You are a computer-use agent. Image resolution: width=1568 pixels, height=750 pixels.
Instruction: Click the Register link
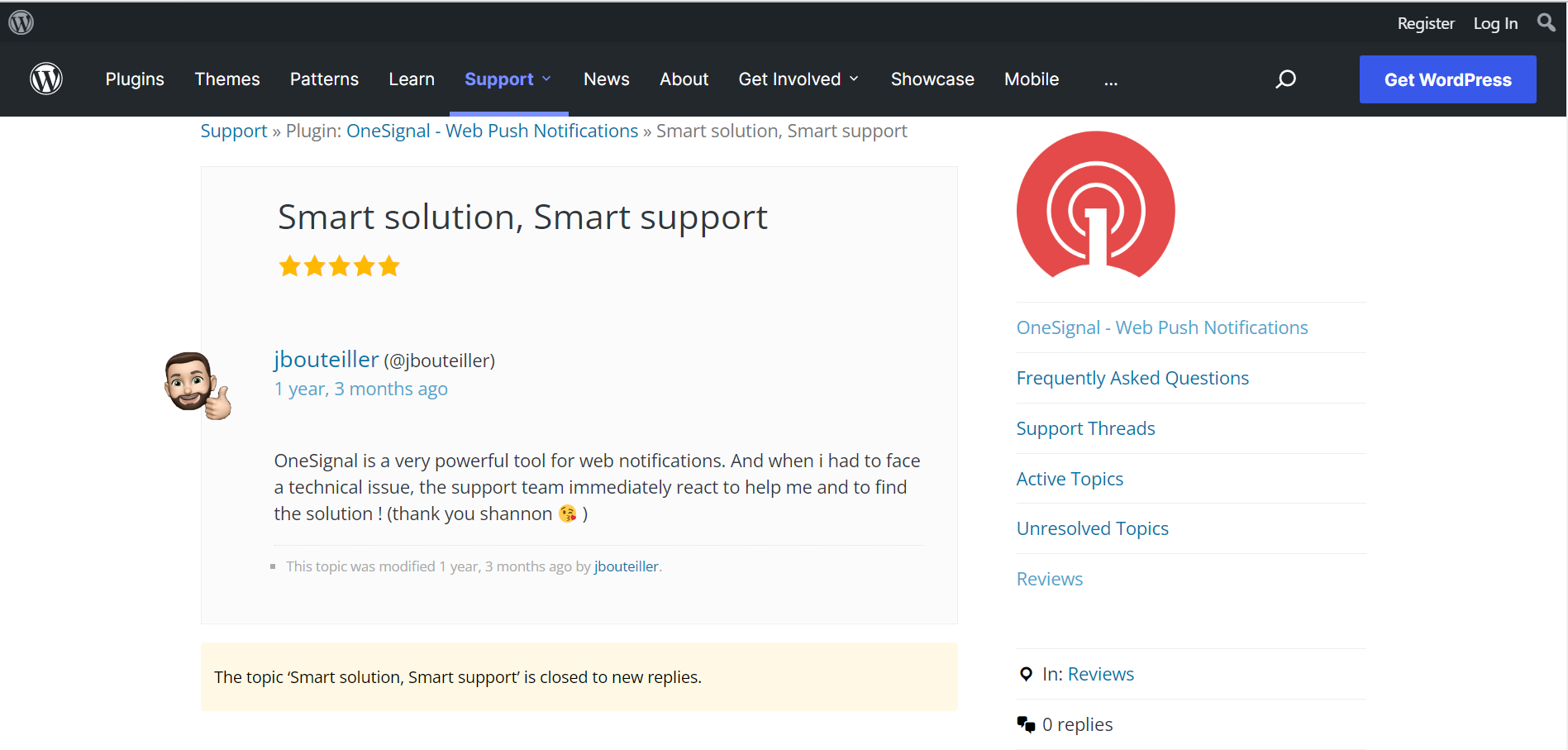pos(1426,23)
